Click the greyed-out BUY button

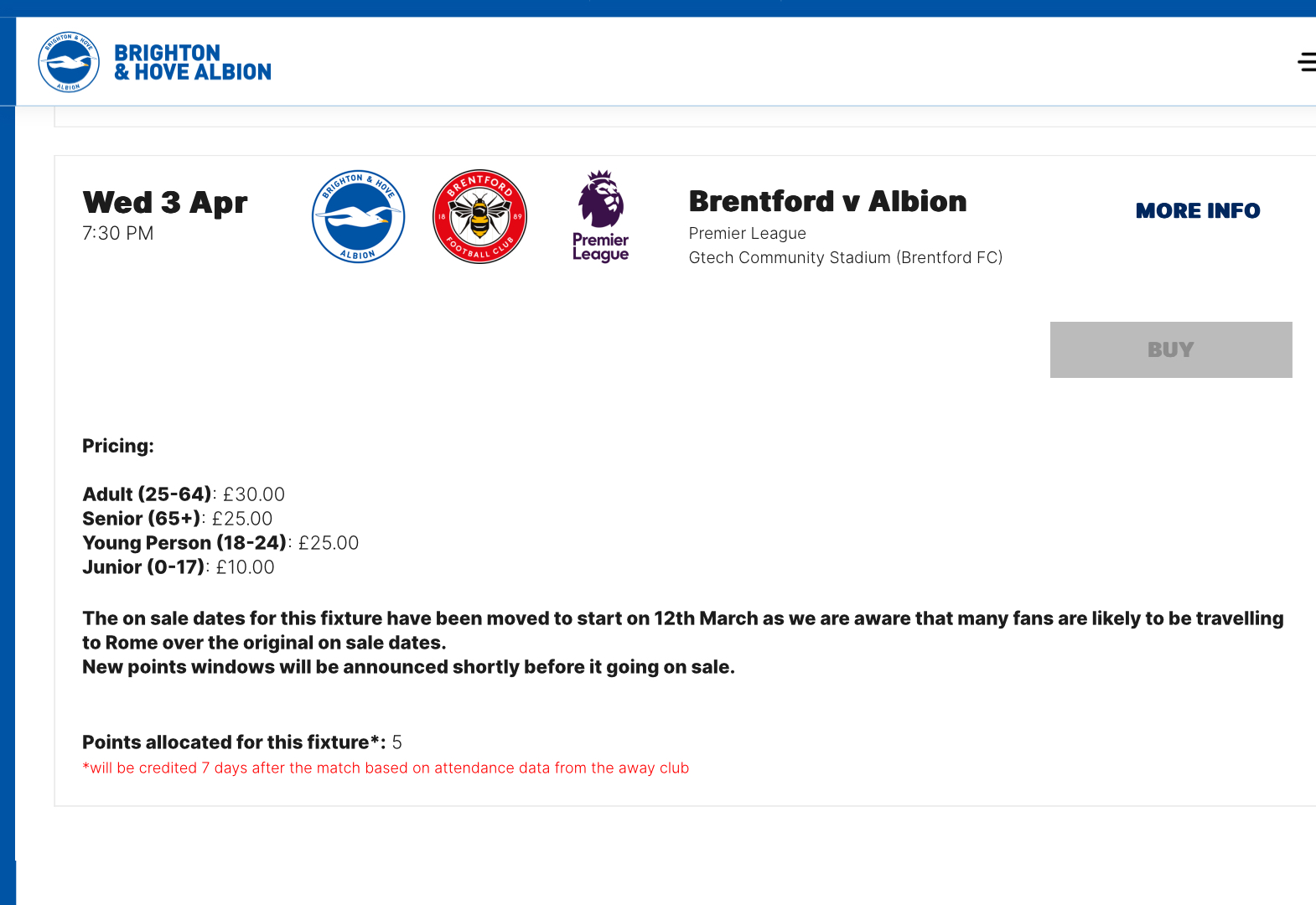1171,349
